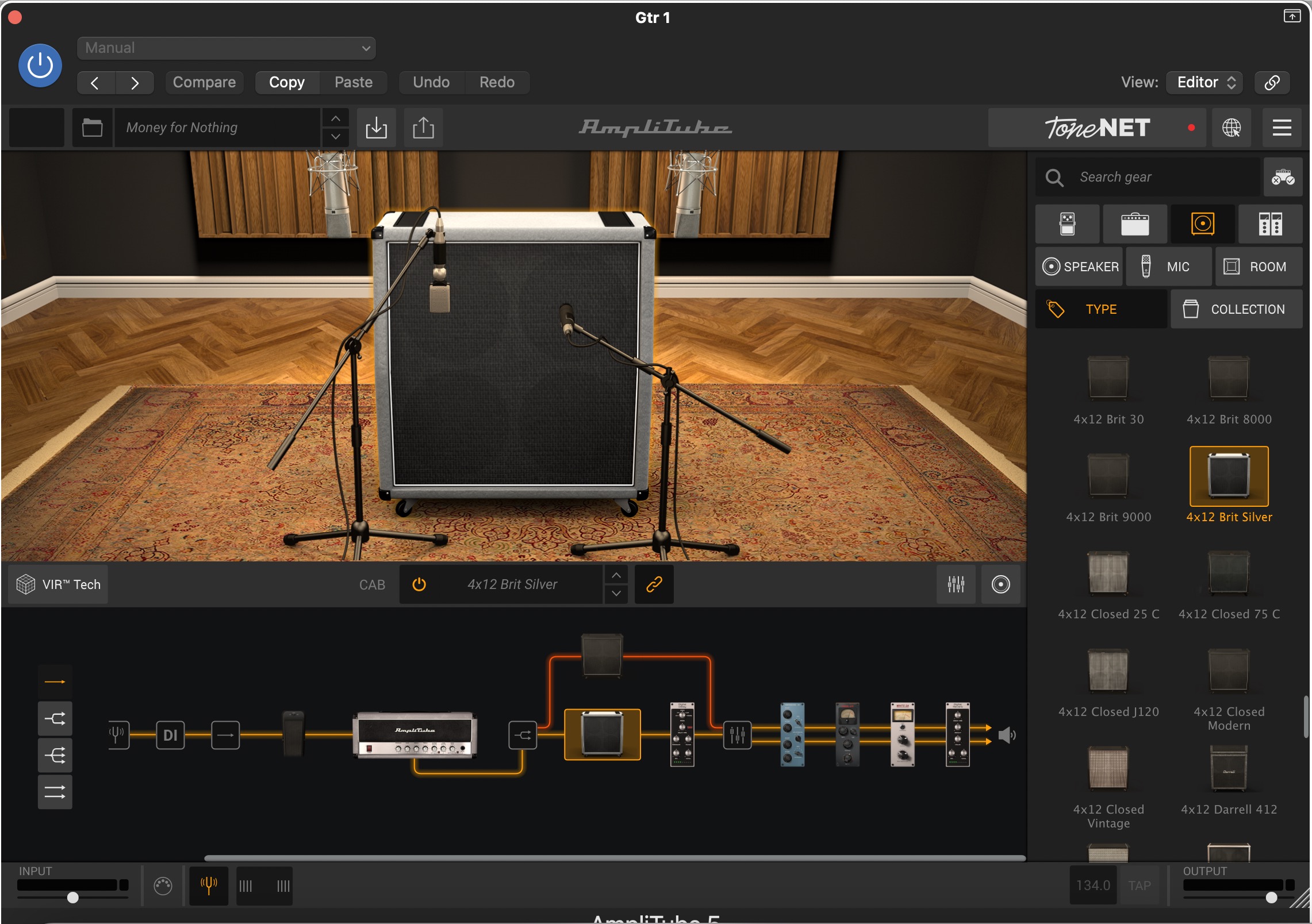Toggle the plugin power bypass button
Image resolution: width=1312 pixels, height=924 pixels.
[x=40, y=66]
